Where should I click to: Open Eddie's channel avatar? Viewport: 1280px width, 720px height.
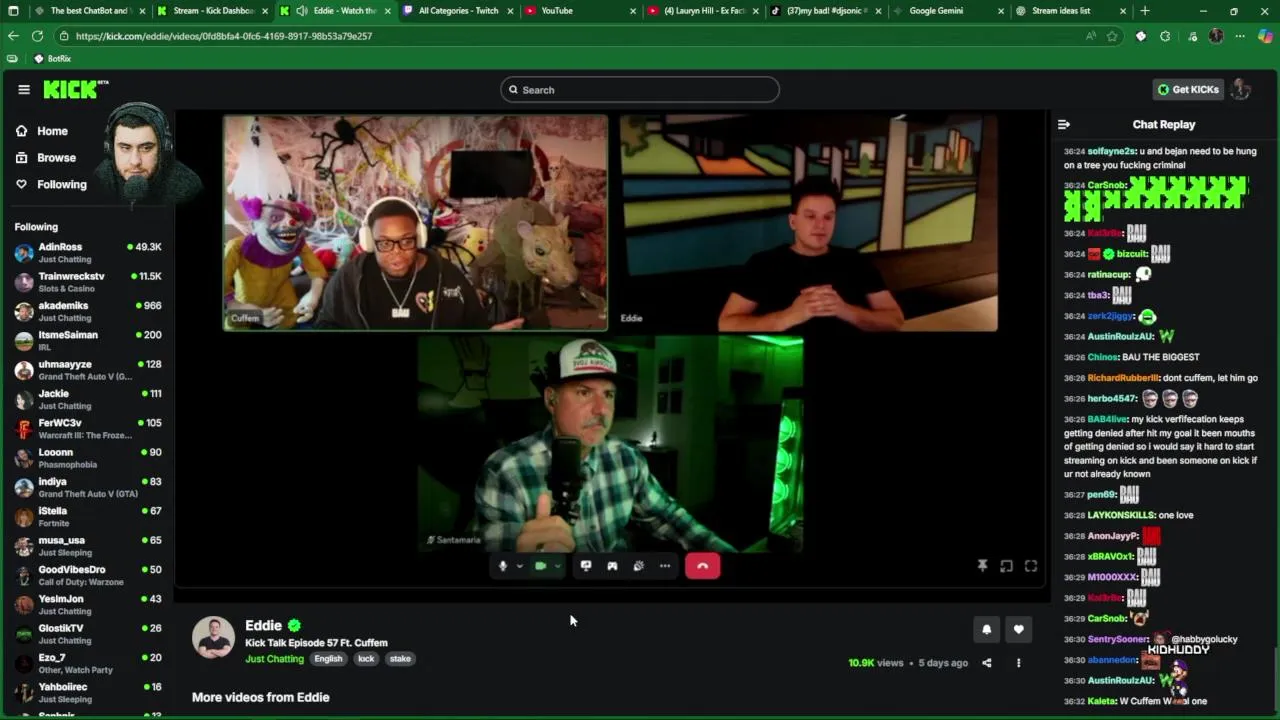[x=213, y=638]
